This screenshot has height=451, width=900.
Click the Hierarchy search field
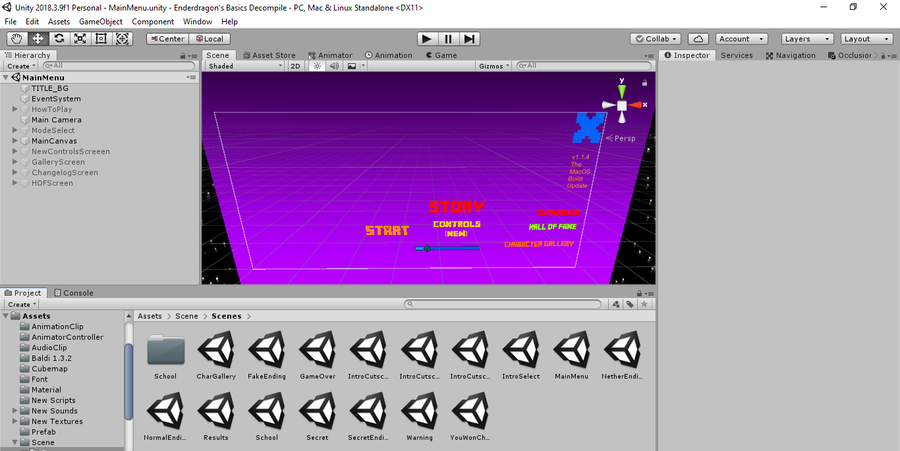[119, 66]
